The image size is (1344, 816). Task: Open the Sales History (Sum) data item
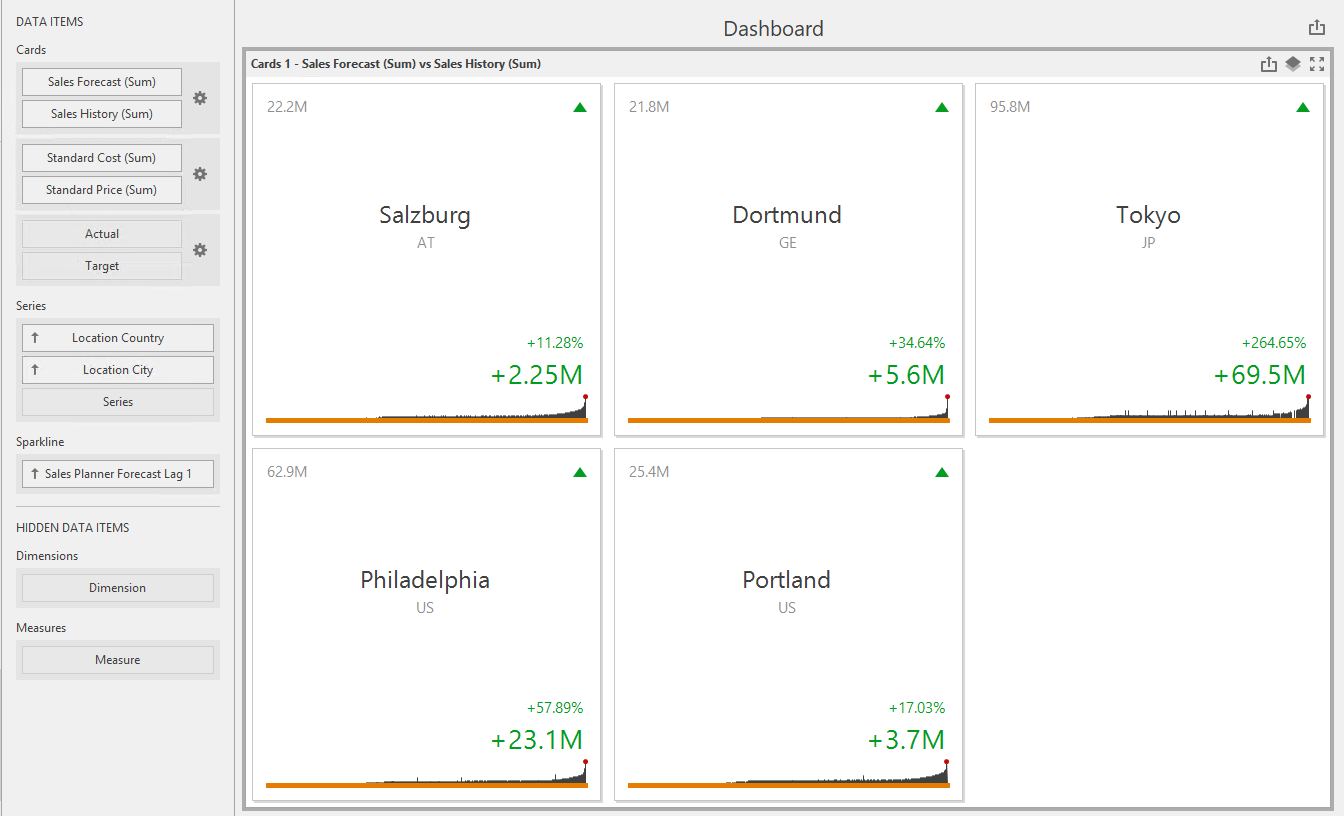click(102, 114)
